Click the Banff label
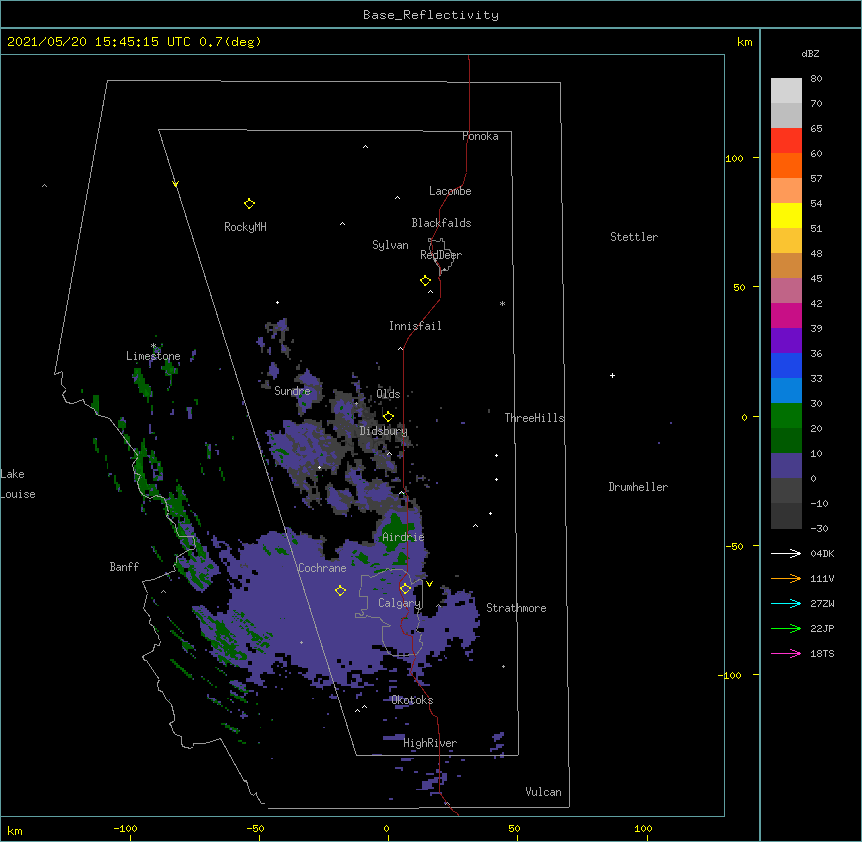This screenshot has height=842, width=862. click(x=124, y=567)
